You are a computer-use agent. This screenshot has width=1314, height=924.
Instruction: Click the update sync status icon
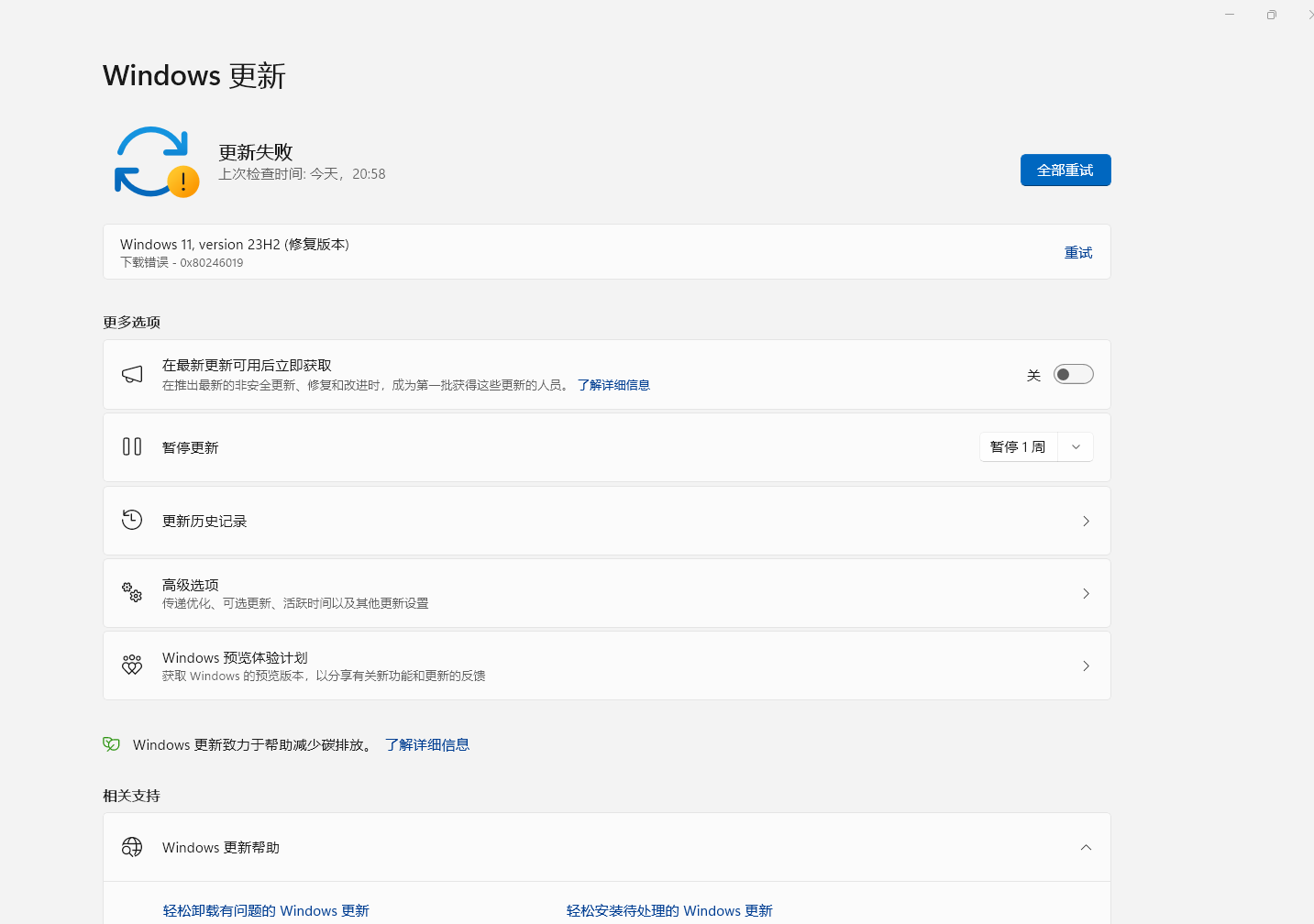156,162
